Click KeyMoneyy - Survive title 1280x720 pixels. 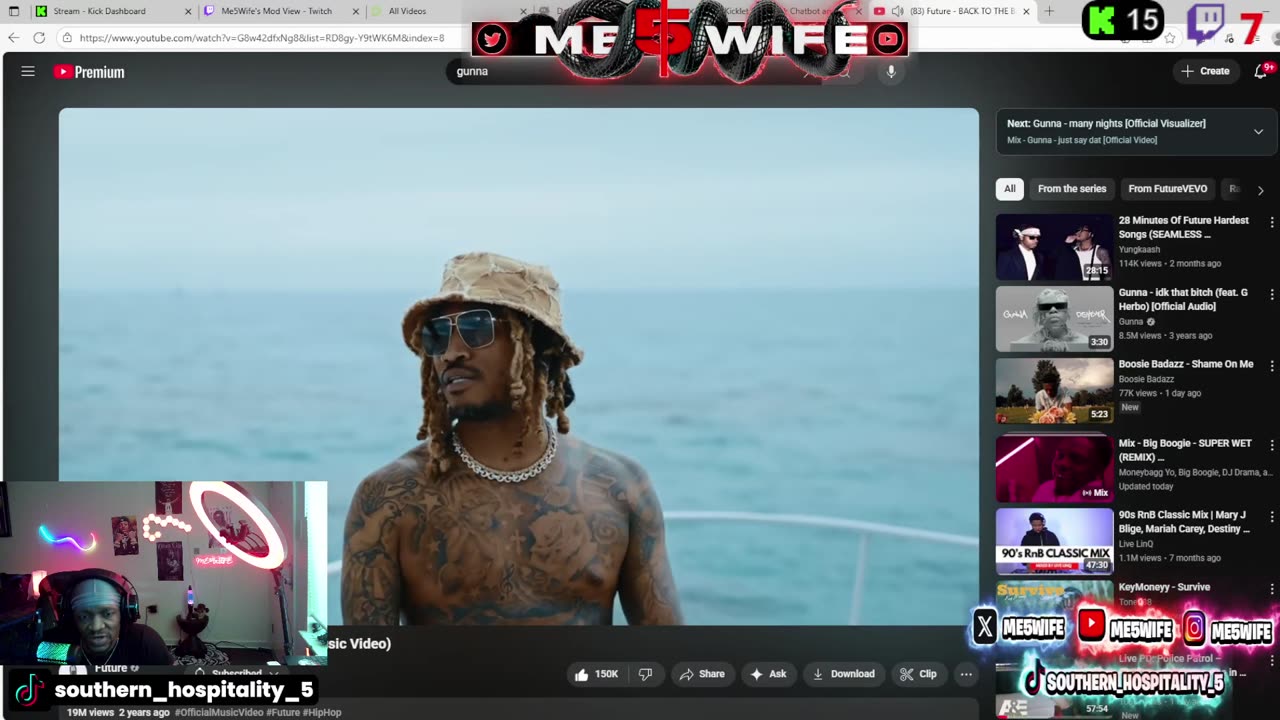[1164, 587]
